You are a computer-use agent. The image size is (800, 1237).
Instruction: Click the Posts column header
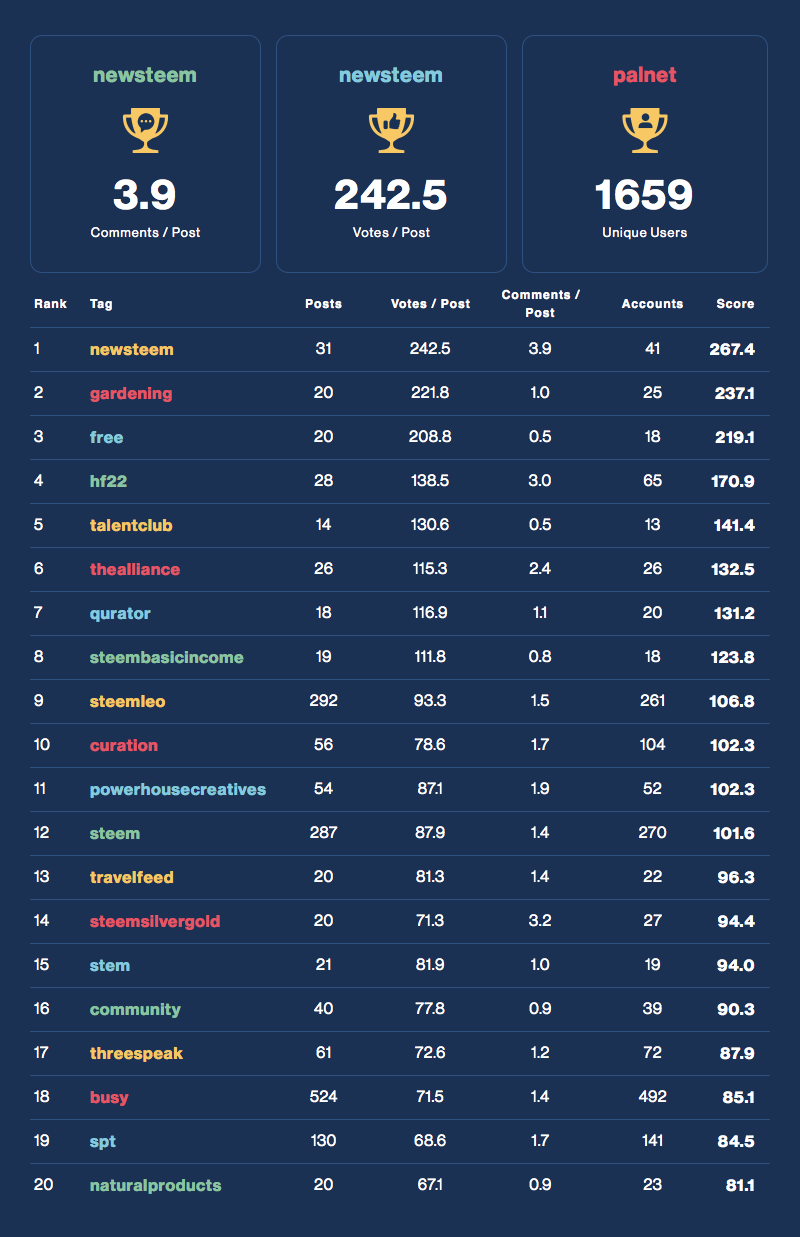tap(323, 303)
